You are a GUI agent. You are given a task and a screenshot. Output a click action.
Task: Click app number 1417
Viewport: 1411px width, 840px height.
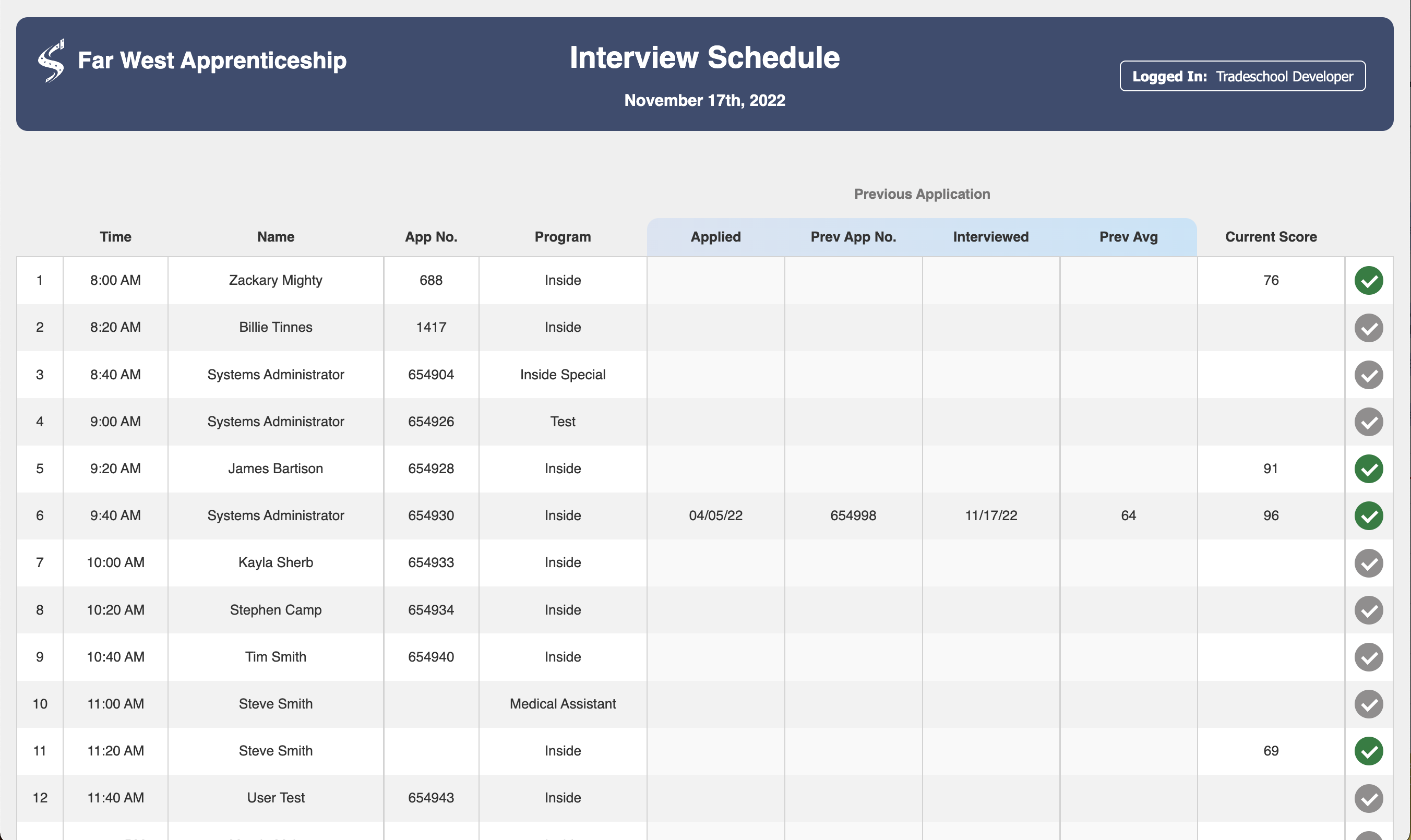tap(431, 327)
